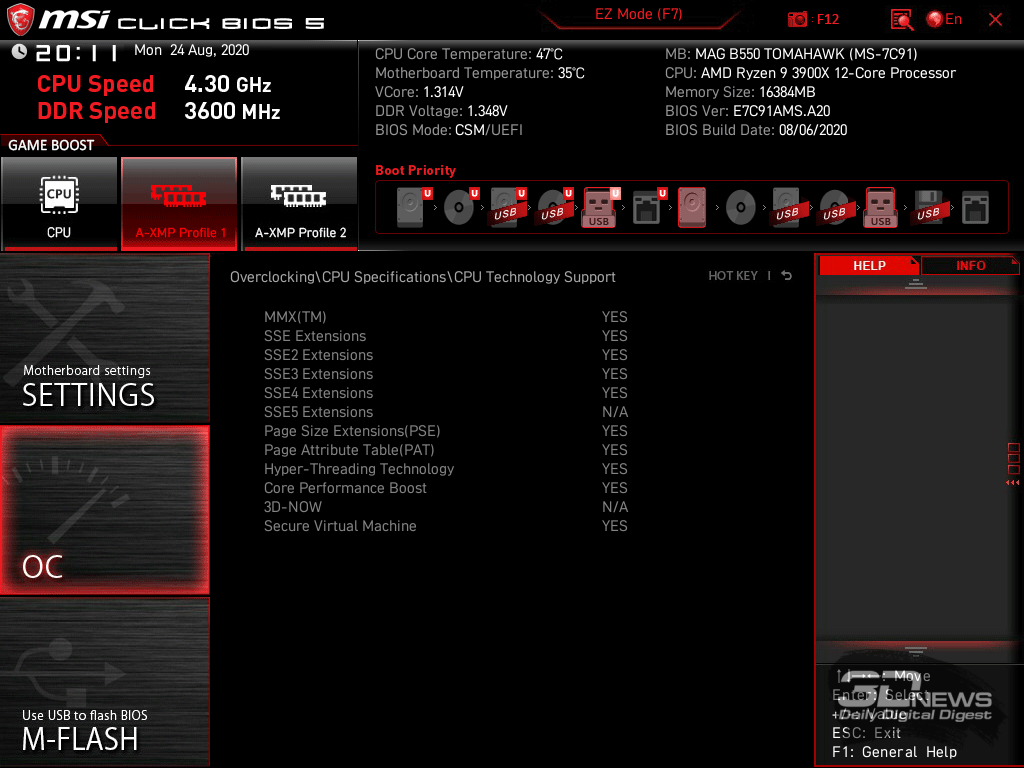Select the SSE4 Extensions row

445,392
